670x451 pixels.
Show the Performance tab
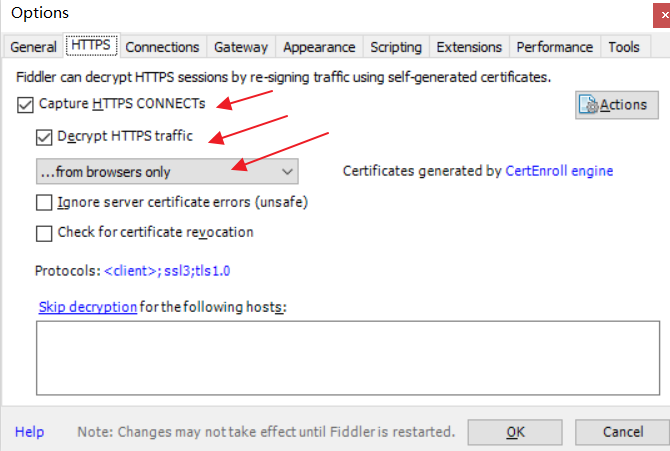pyautogui.click(x=555, y=47)
